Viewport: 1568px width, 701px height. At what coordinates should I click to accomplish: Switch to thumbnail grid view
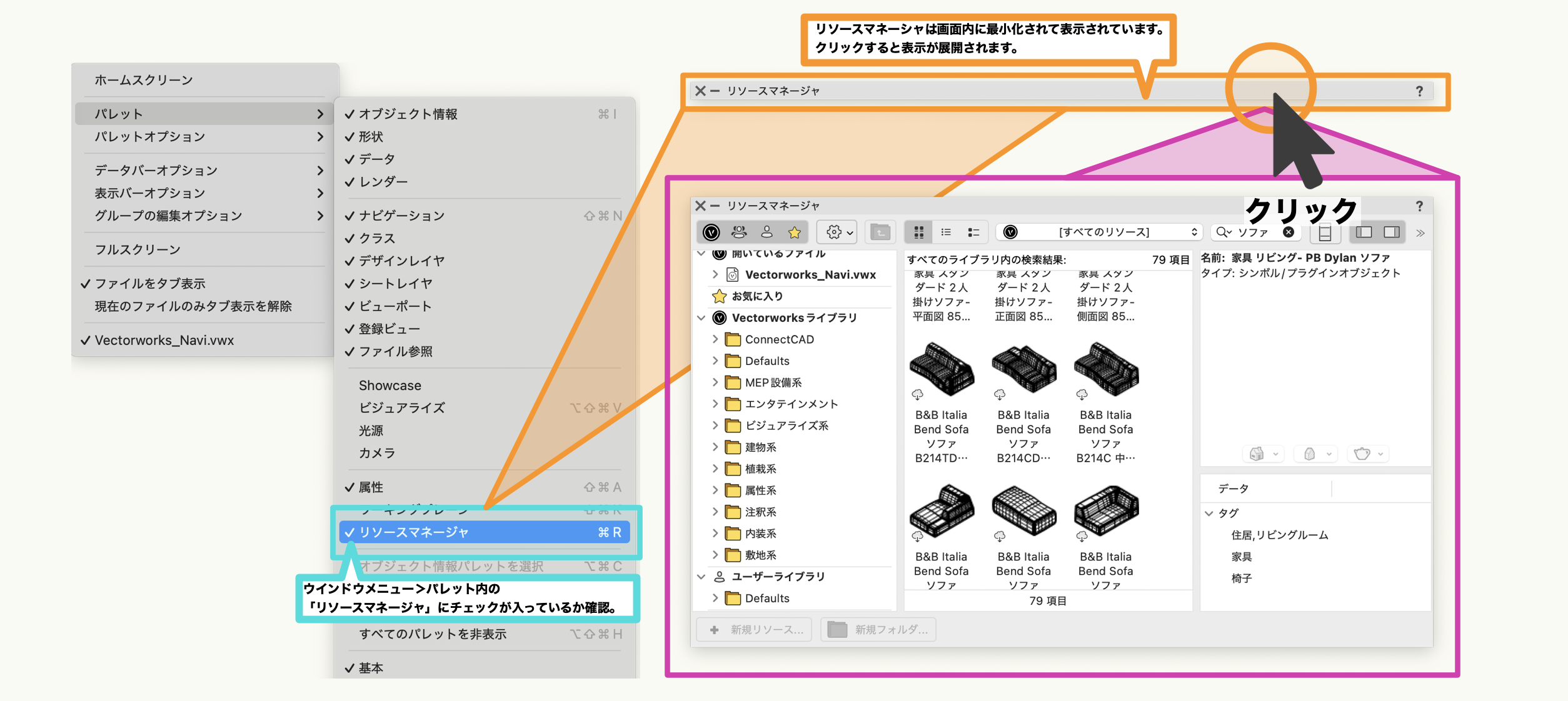(x=918, y=232)
